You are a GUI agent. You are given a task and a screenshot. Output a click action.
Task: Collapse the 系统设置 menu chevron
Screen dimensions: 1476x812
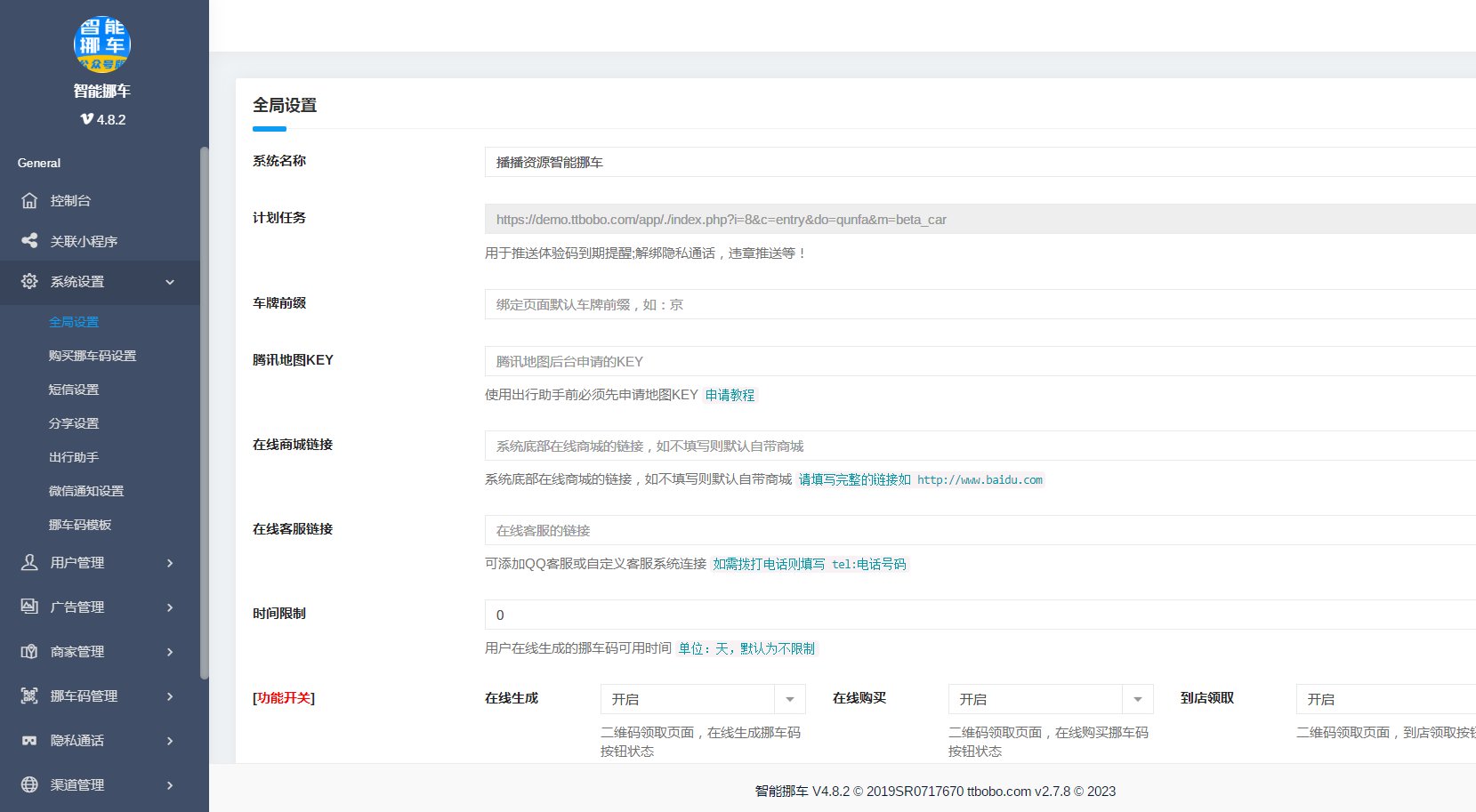pyautogui.click(x=170, y=282)
